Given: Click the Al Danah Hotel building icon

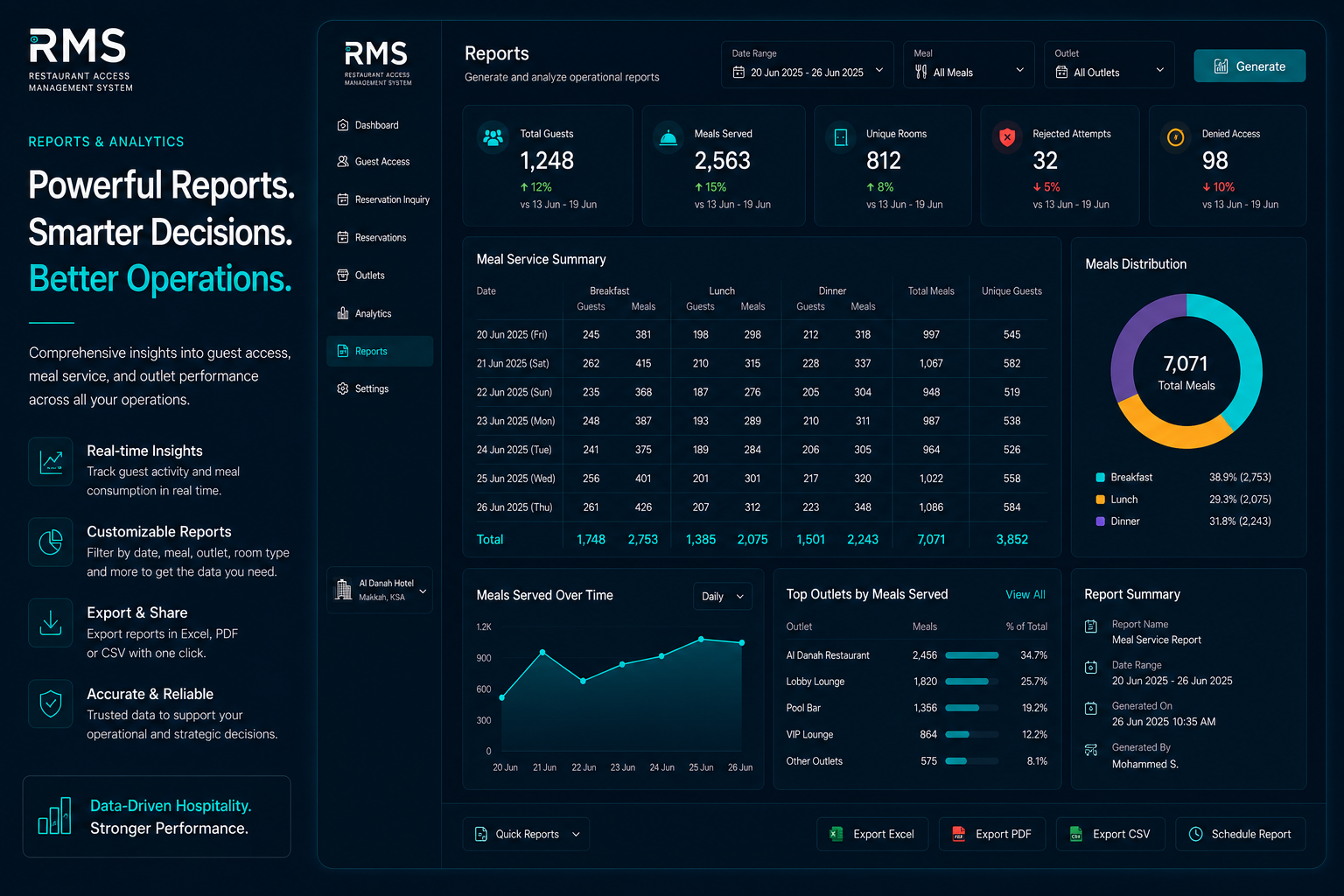Looking at the screenshot, I should tap(343, 590).
